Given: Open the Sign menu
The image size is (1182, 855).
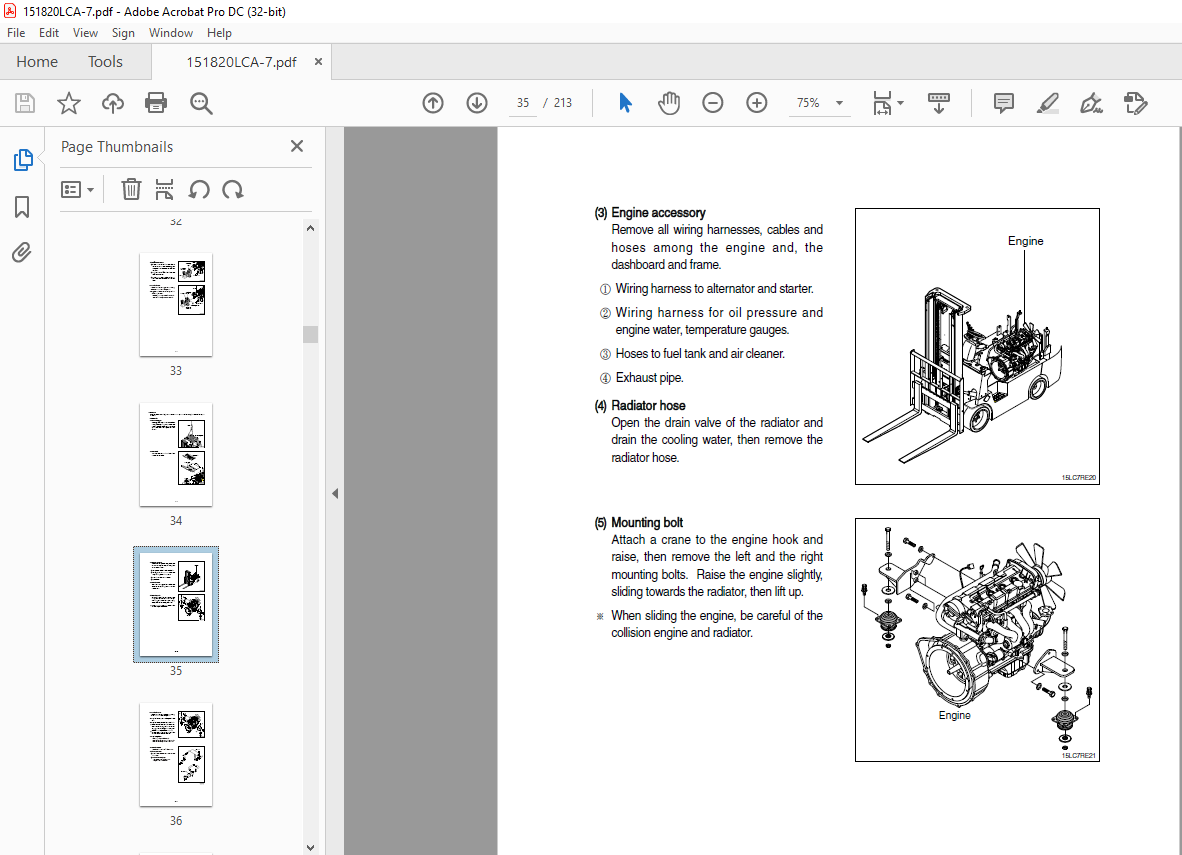Looking at the screenshot, I should click(x=123, y=32).
